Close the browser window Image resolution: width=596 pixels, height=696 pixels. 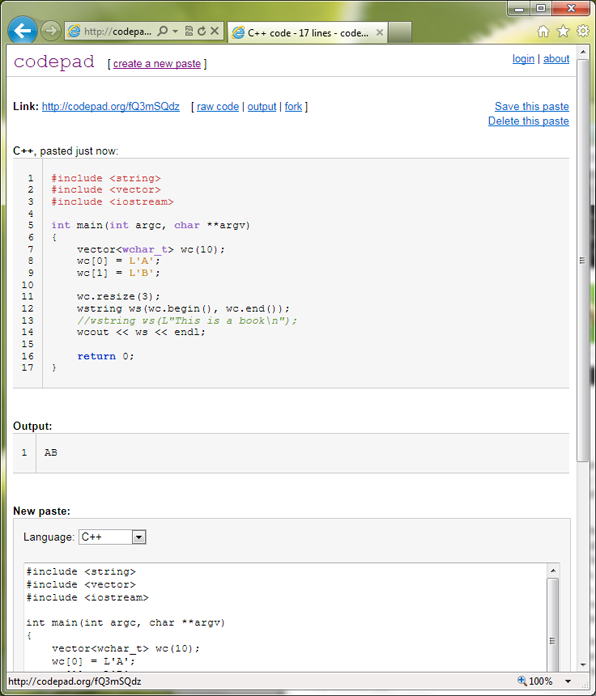tap(571, 8)
